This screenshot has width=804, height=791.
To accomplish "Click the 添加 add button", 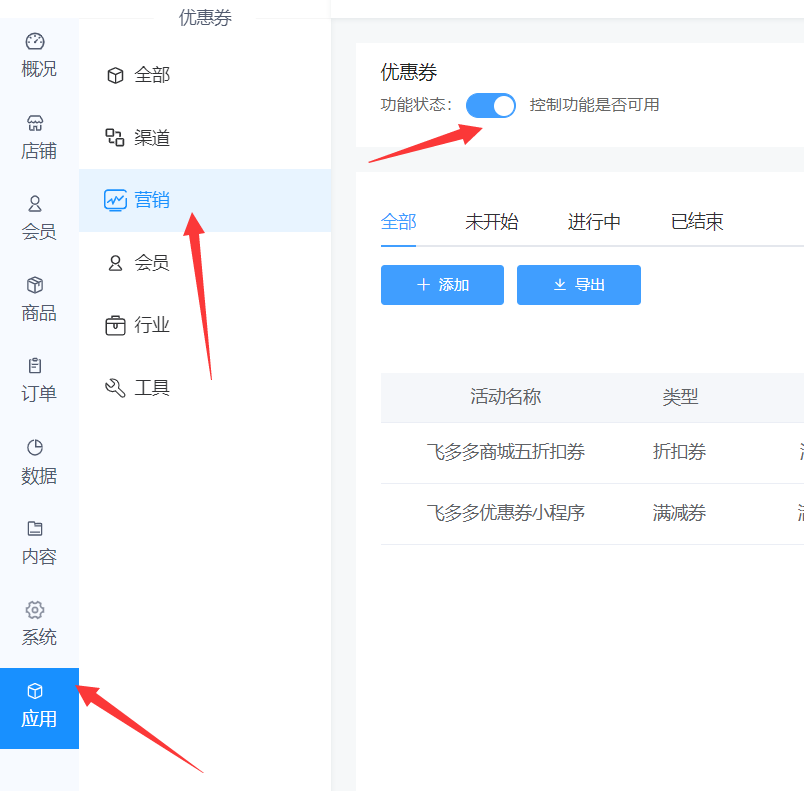I will point(442,285).
